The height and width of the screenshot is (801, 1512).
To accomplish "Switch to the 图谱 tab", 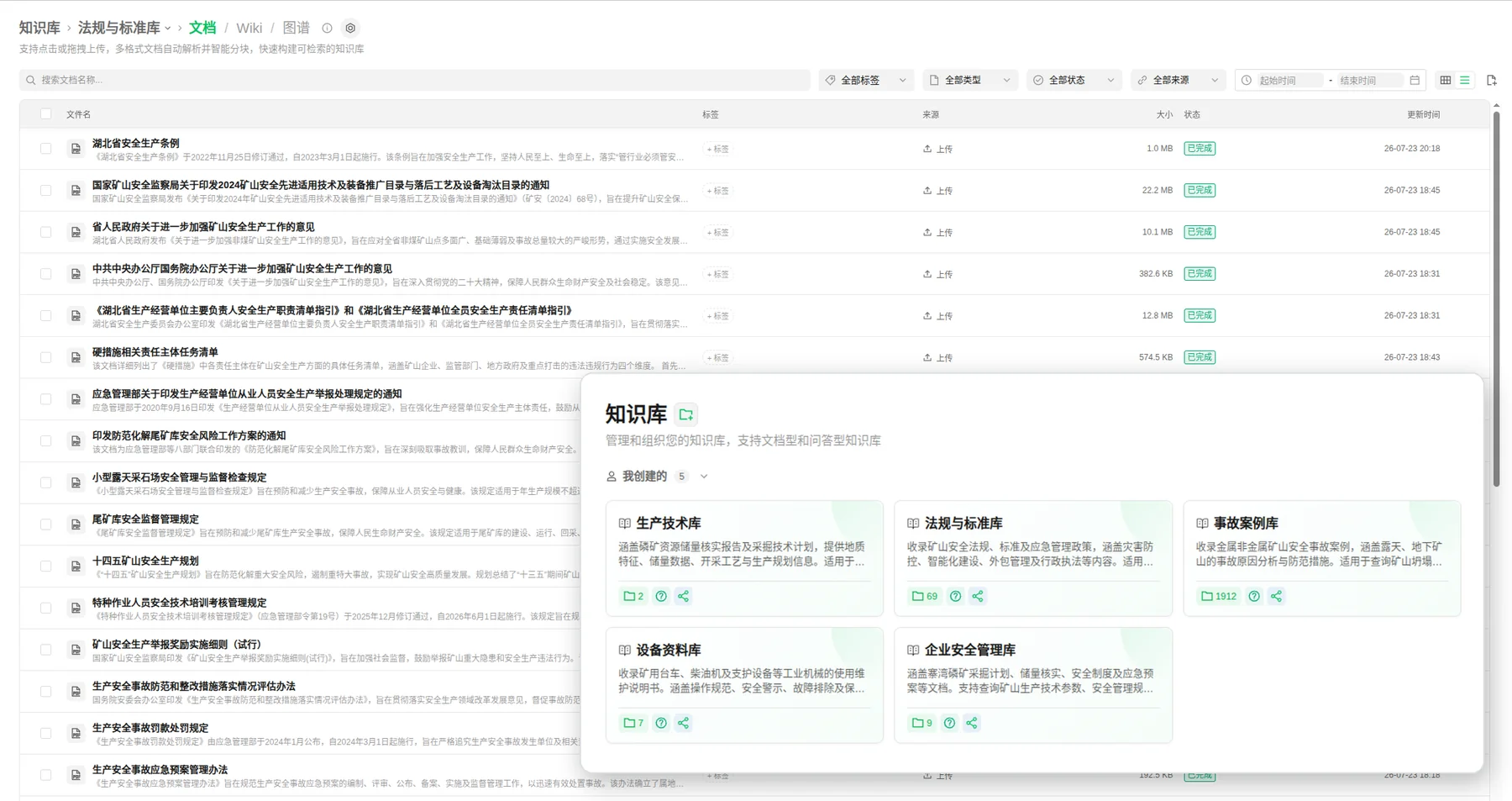I will pyautogui.click(x=296, y=28).
